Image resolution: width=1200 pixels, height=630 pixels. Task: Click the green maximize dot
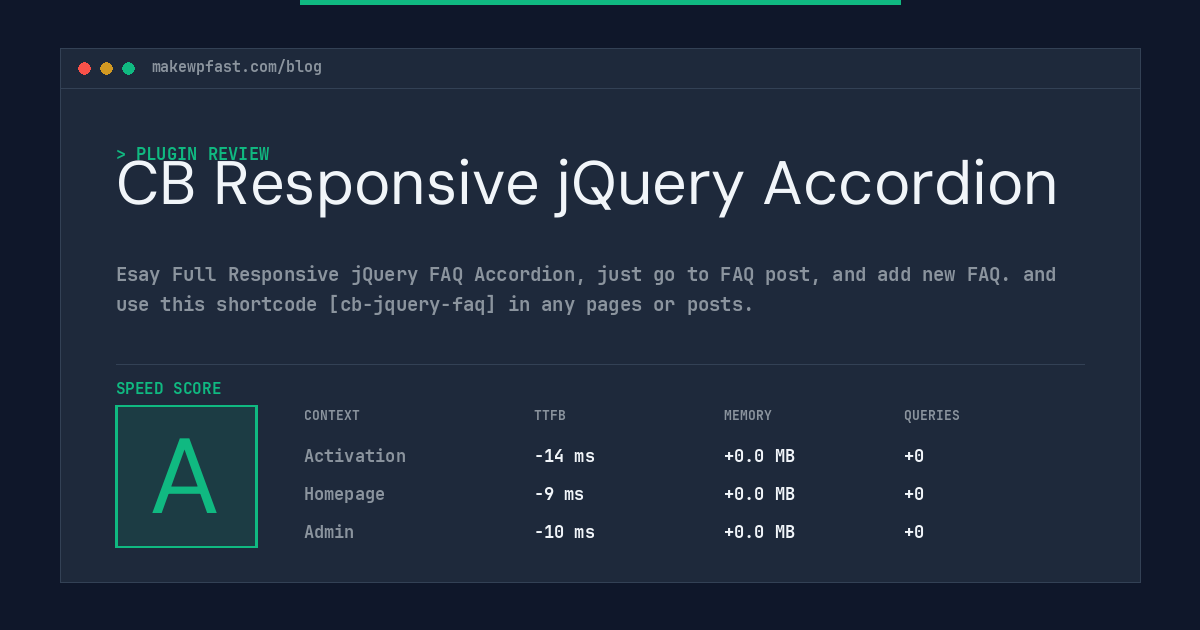pyautogui.click(x=128, y=68)
